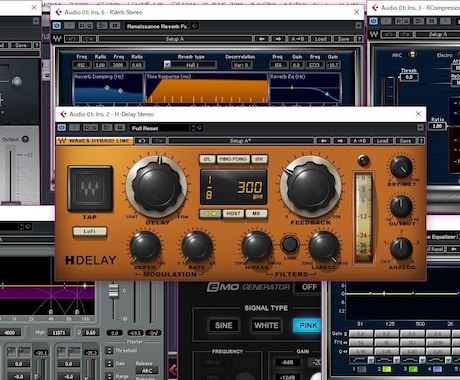460x380 pixels.
Task: Toggle H-Delay plugin power (activate) button
Action: pyautogui.click(x=62, y=128)
